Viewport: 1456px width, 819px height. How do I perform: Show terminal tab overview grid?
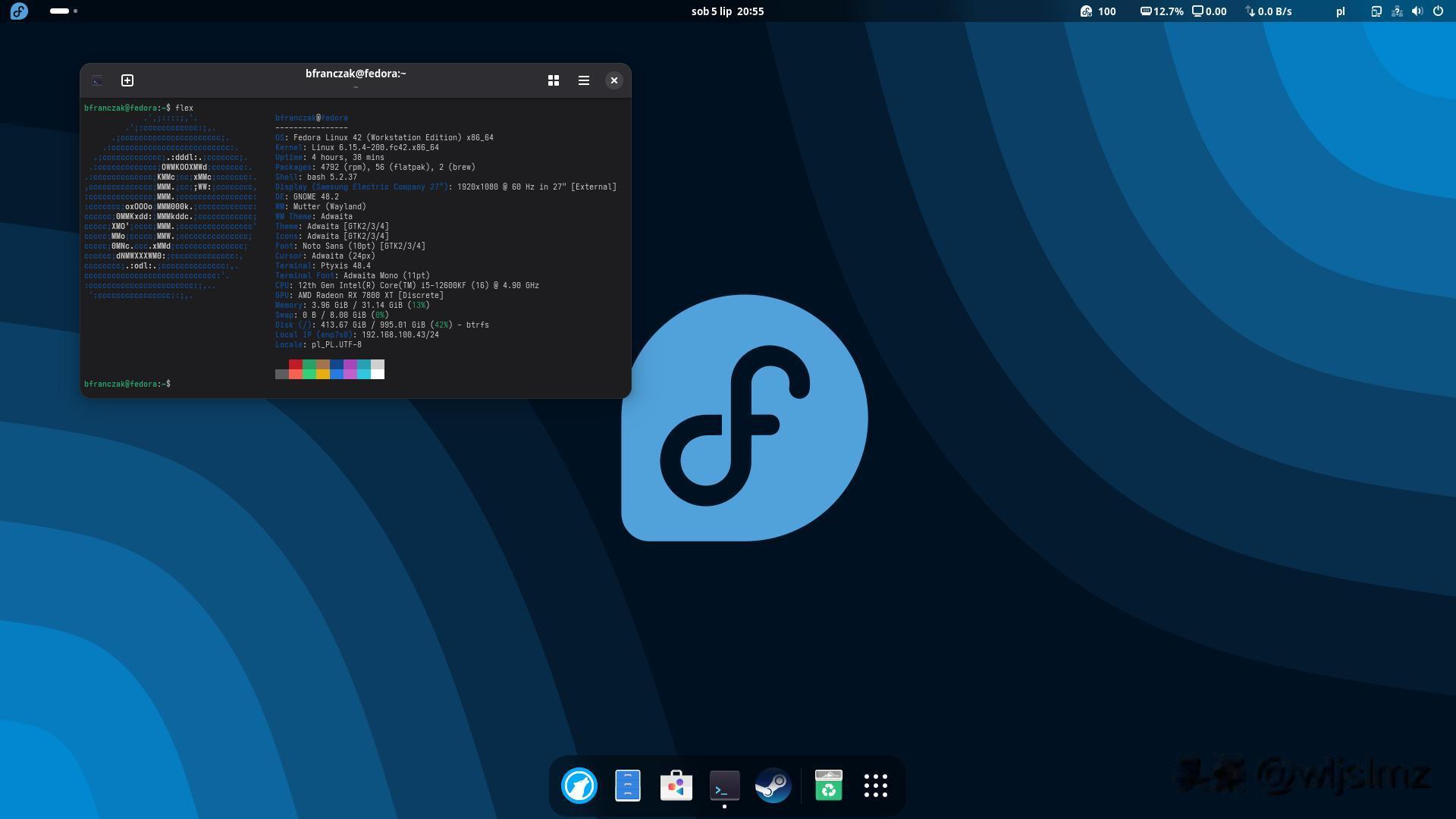pos(554,80)
